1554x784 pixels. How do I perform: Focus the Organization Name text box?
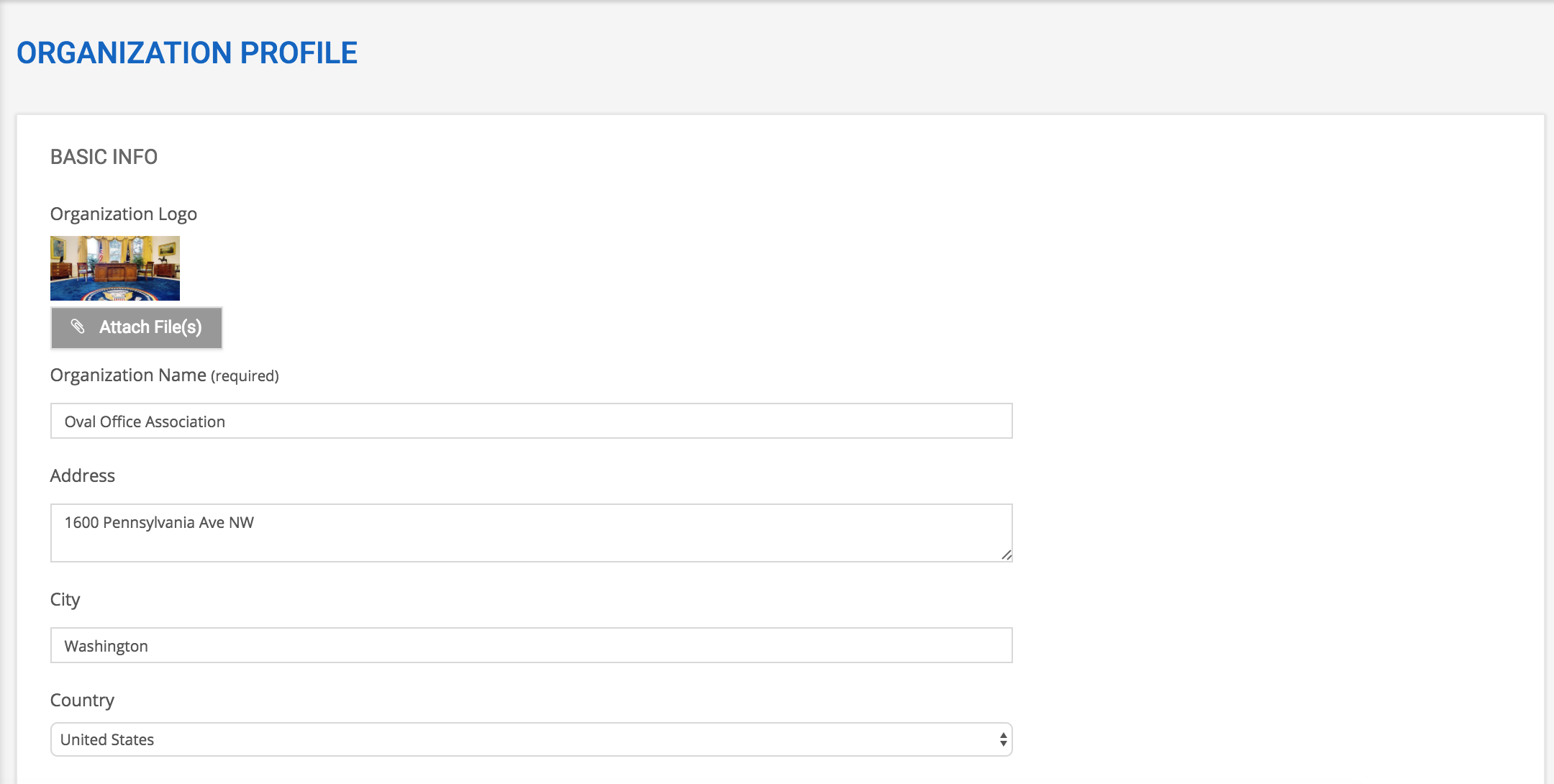[x=532, y=421]
